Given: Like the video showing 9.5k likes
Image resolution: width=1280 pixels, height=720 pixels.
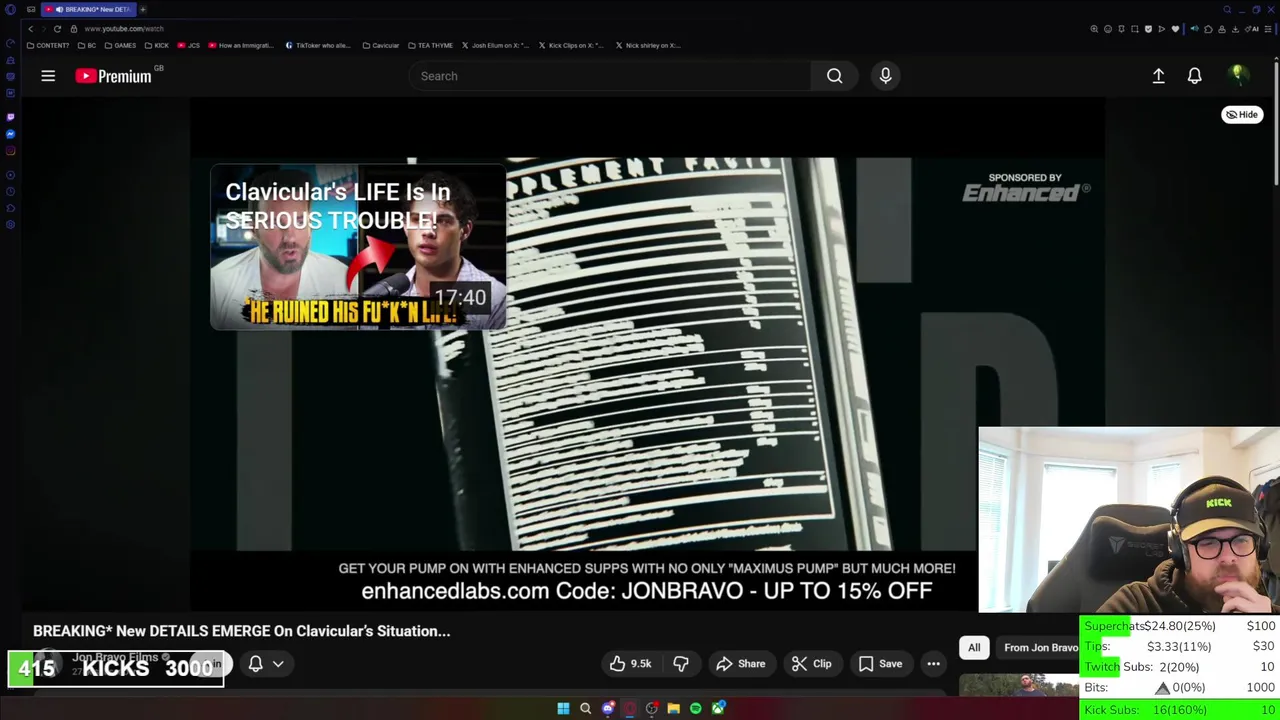Looking at the screenshot, I should point(631,664).
